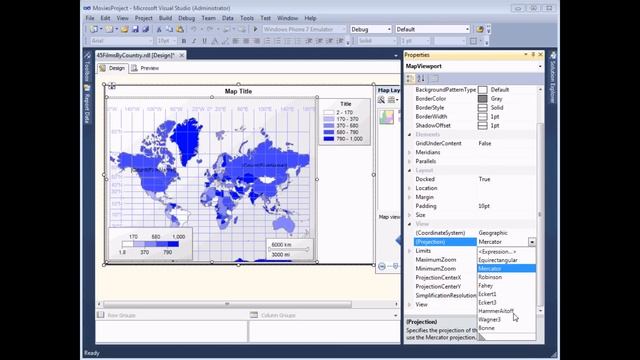Select Equirectangular in projection list
This screenshot has height=360, width=640.
[506, 260]
